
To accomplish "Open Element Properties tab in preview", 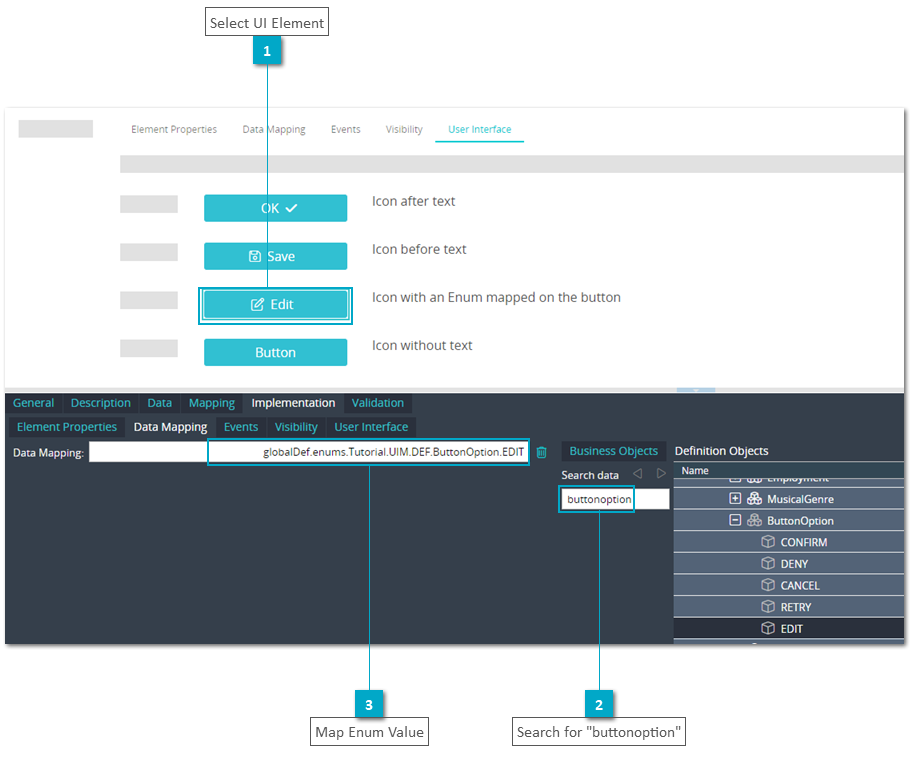I will (x=174, y=129).
